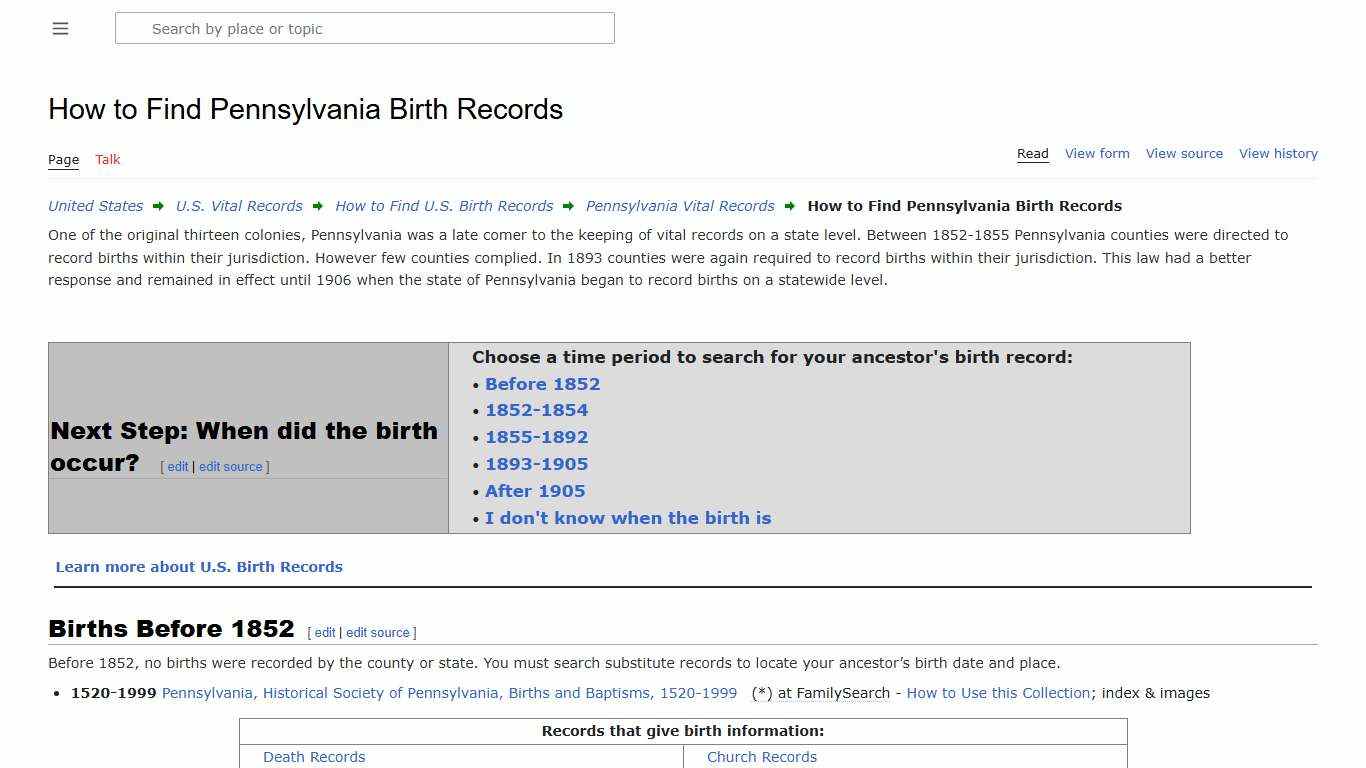Navigate to Pennsylvania Vital Records breadcrumb
The image size is (1366, 768).
point(679,206)
